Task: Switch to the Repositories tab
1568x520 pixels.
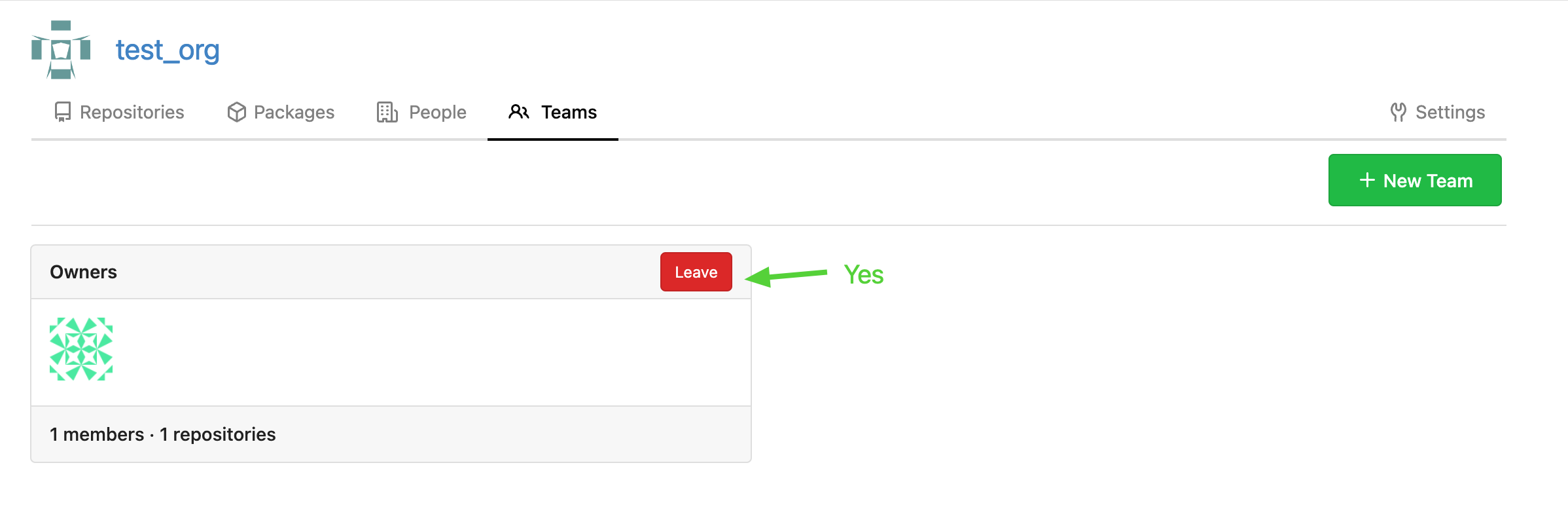Action: [x=119, y=112]
